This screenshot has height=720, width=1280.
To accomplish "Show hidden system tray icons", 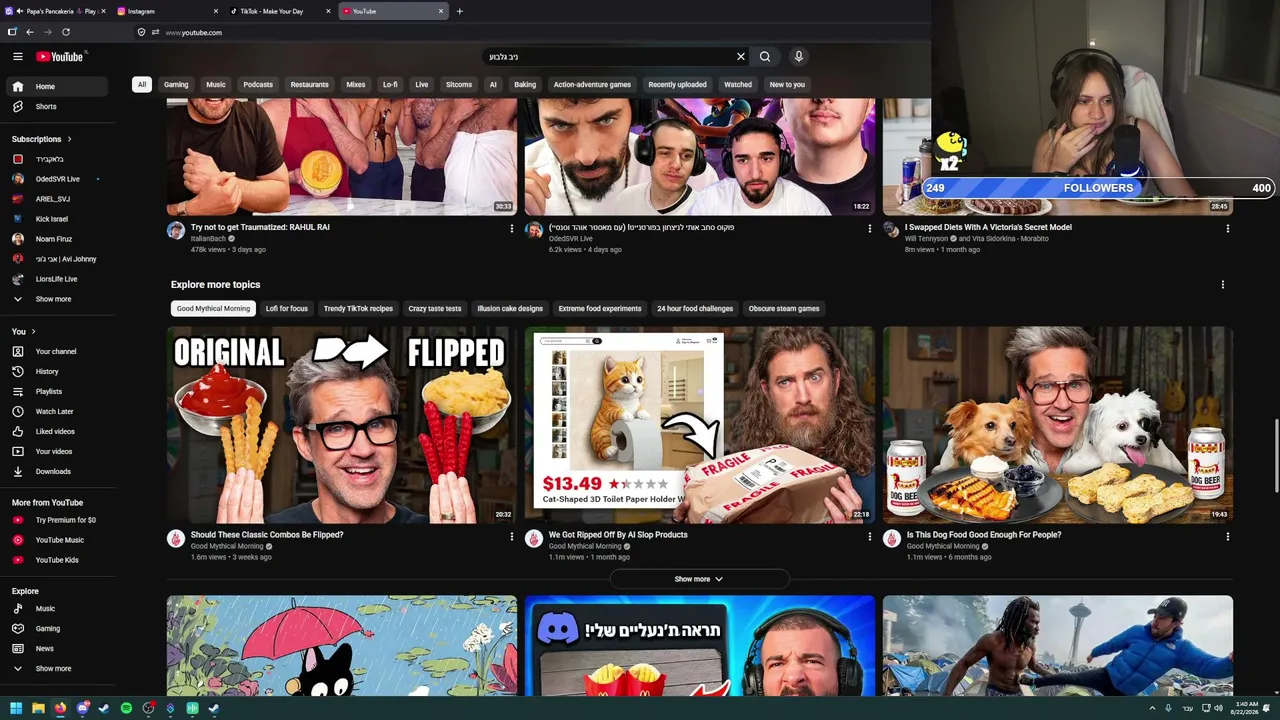I will (x=1152, y=708).
